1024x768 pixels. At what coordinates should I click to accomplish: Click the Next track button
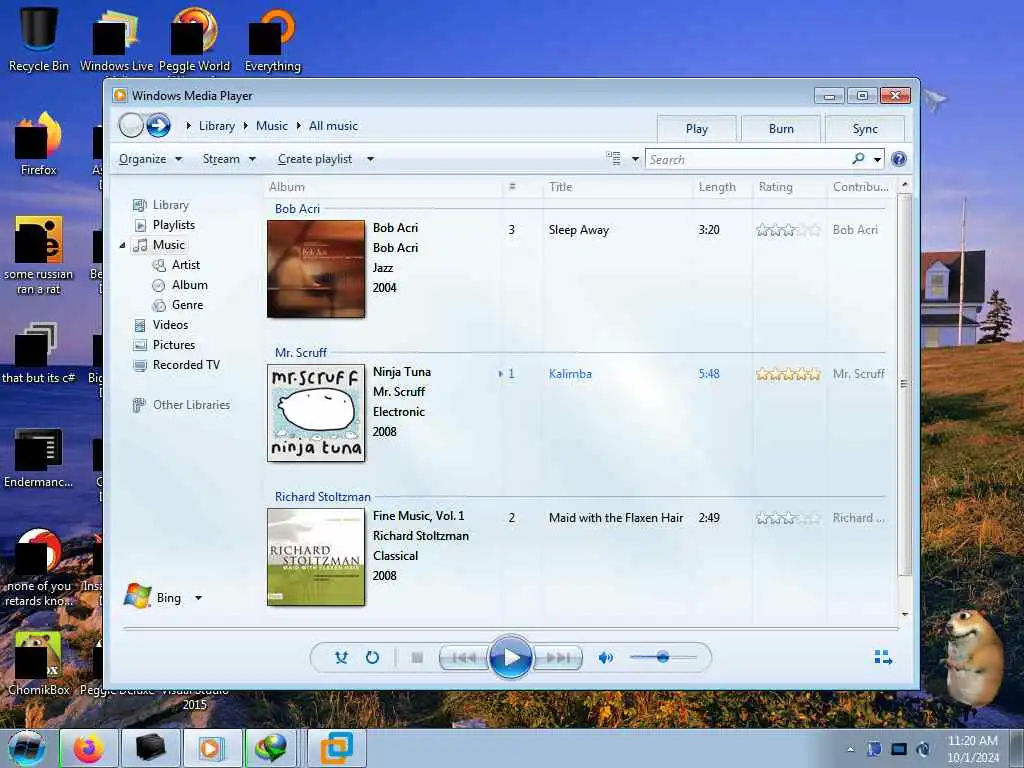[x=557, y=657]
